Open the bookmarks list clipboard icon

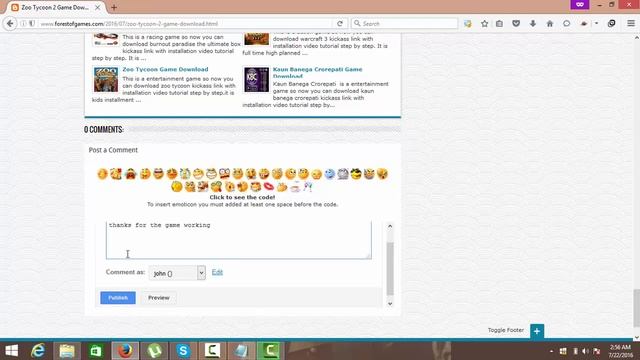tap(500, 24)
